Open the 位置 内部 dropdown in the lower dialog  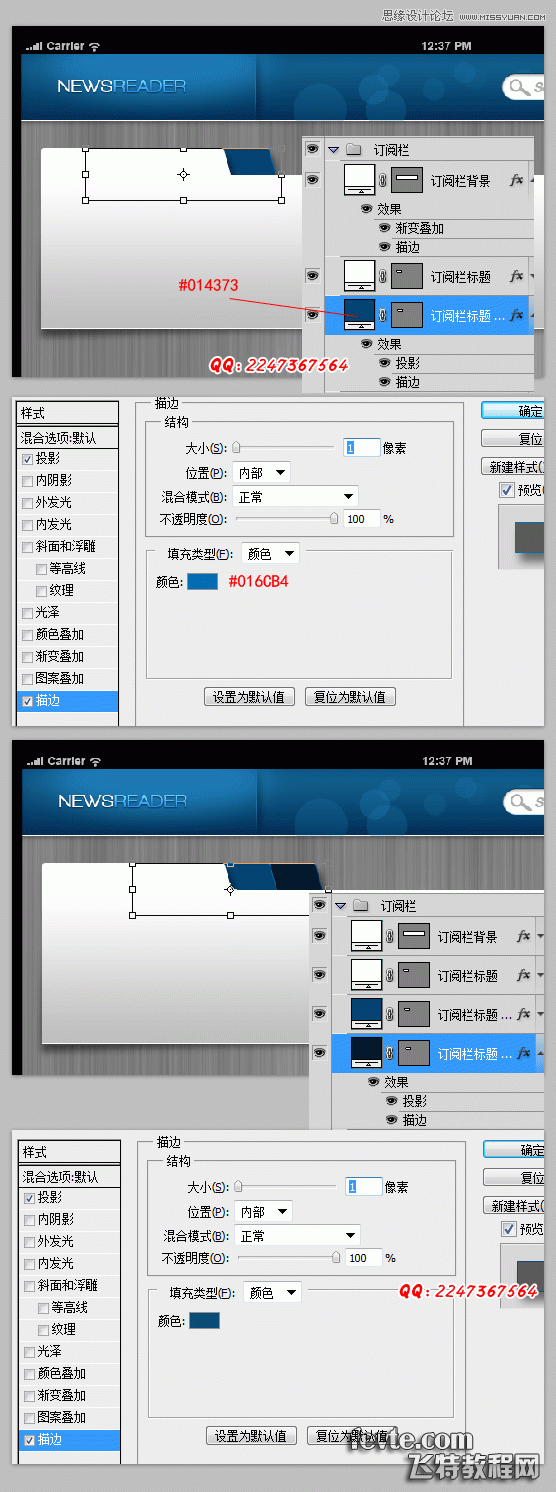[x=265, y=1211]
